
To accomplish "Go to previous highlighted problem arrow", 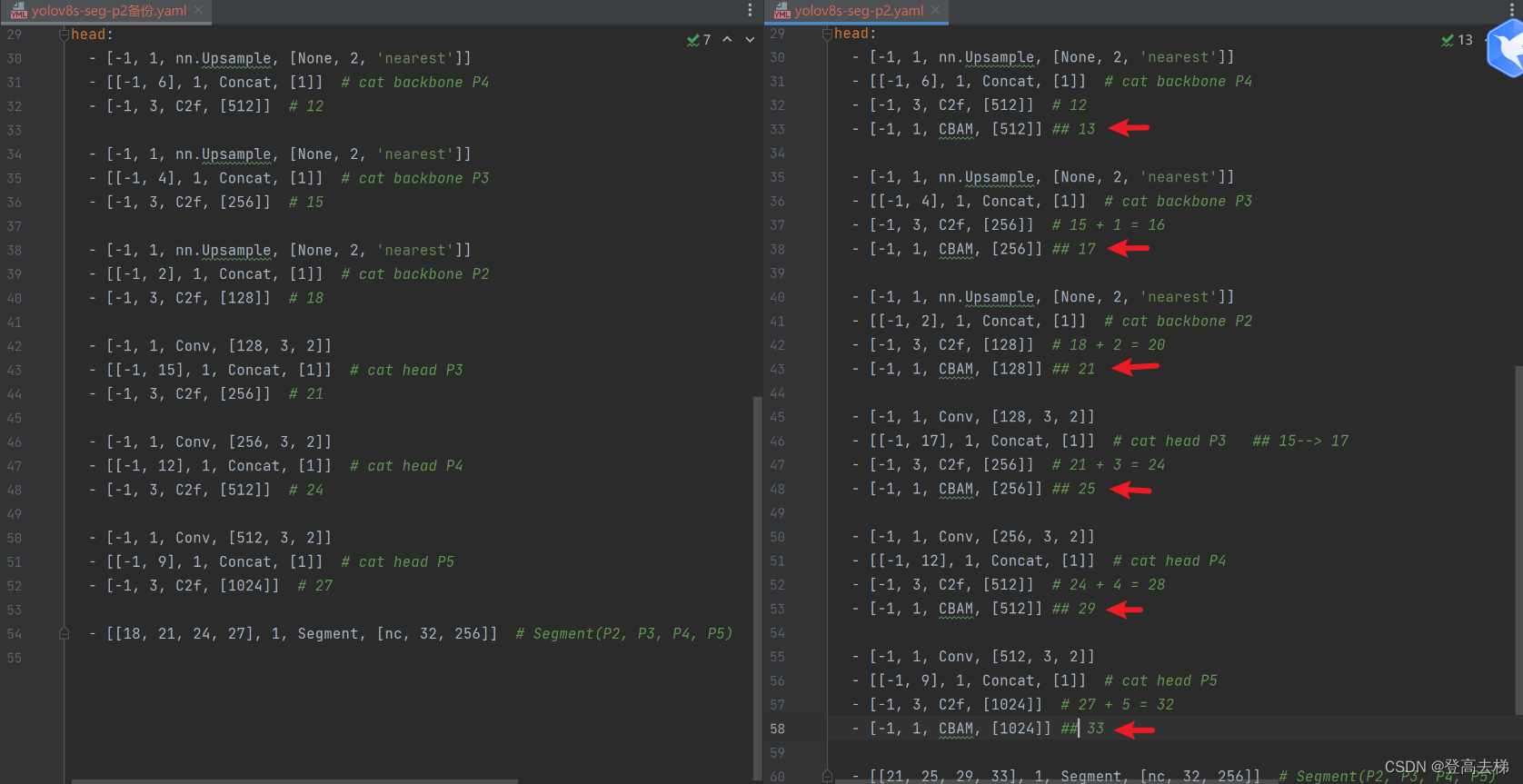I will pos(727,40).
